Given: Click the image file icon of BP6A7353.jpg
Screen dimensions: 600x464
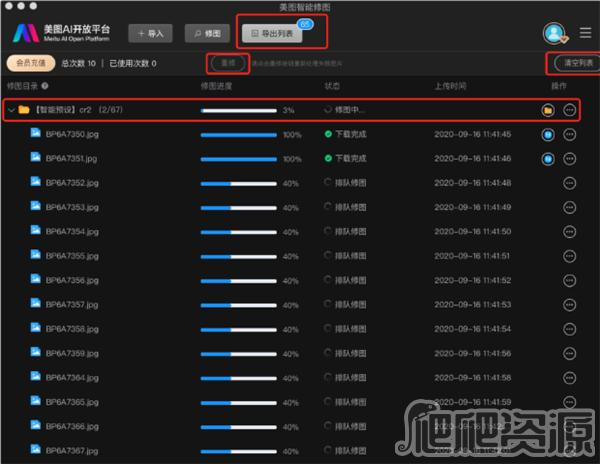Looking at the screenshot, I should pos(36,207).
